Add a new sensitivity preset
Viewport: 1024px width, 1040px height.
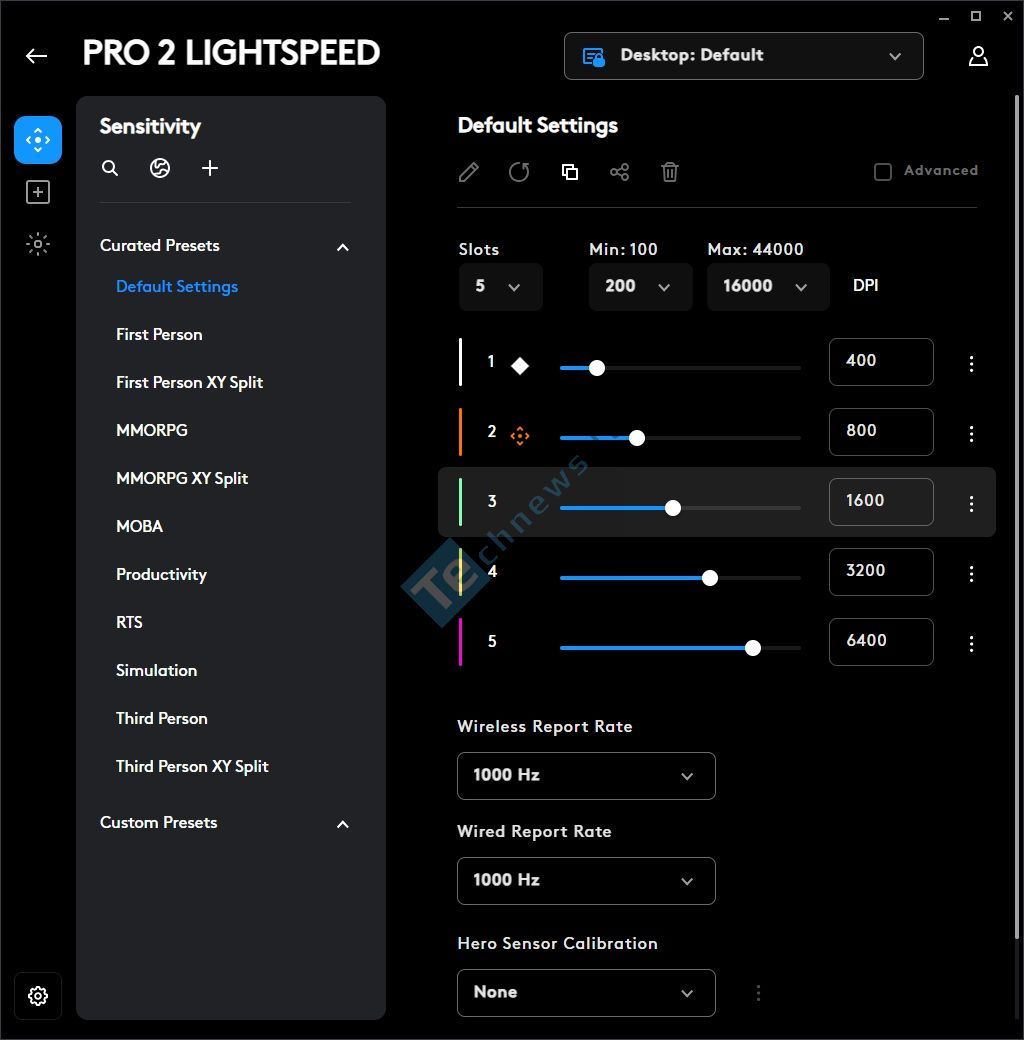(210, 168)
